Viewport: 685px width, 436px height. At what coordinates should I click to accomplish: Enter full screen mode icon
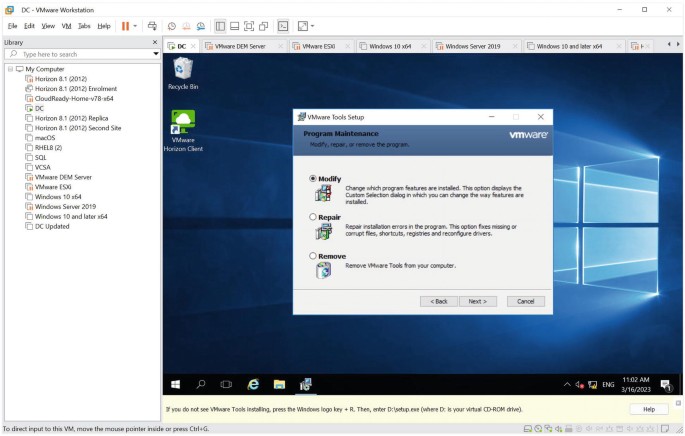click(x=248, y=25)
